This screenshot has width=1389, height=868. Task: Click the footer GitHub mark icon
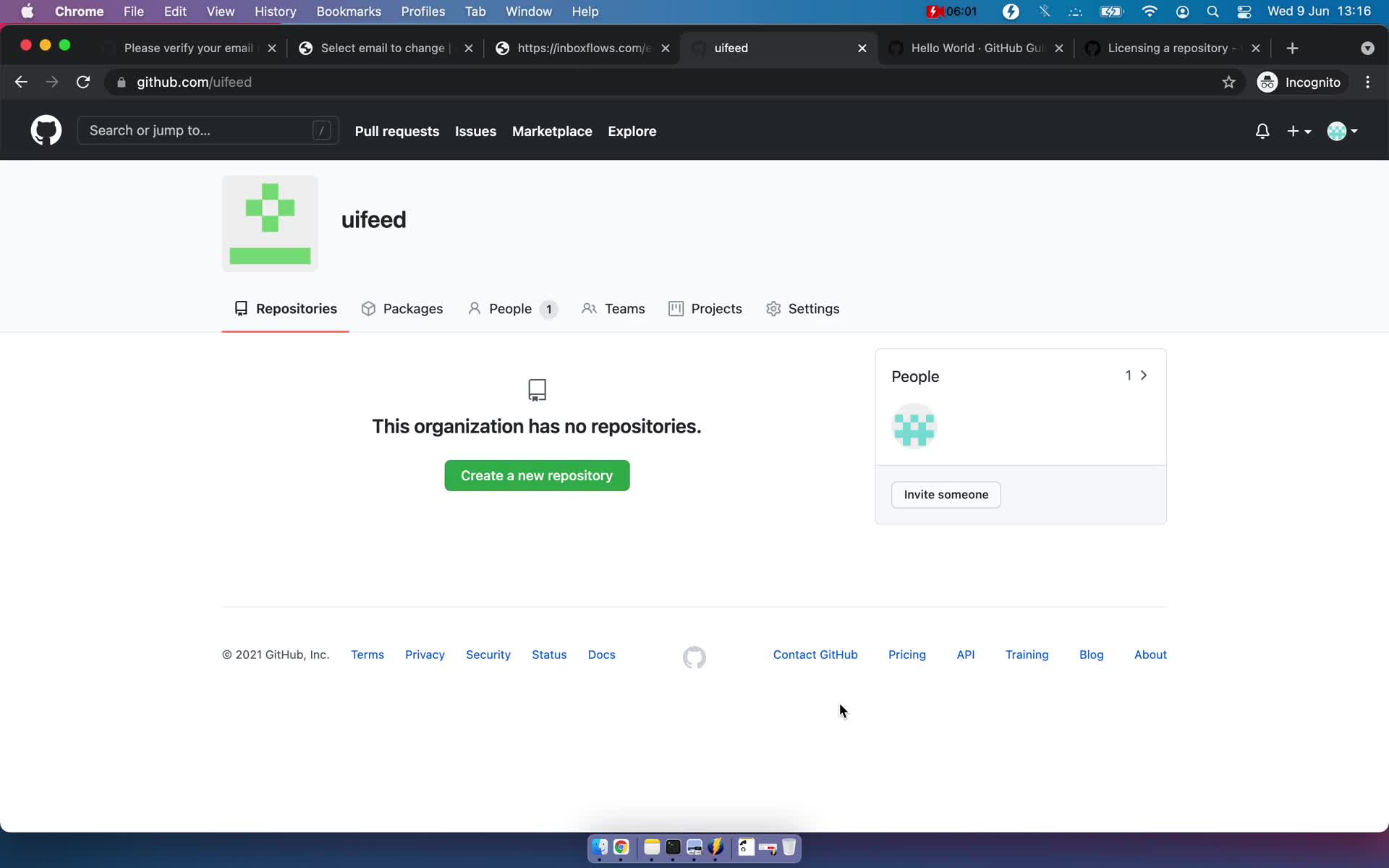pos(694,657)
